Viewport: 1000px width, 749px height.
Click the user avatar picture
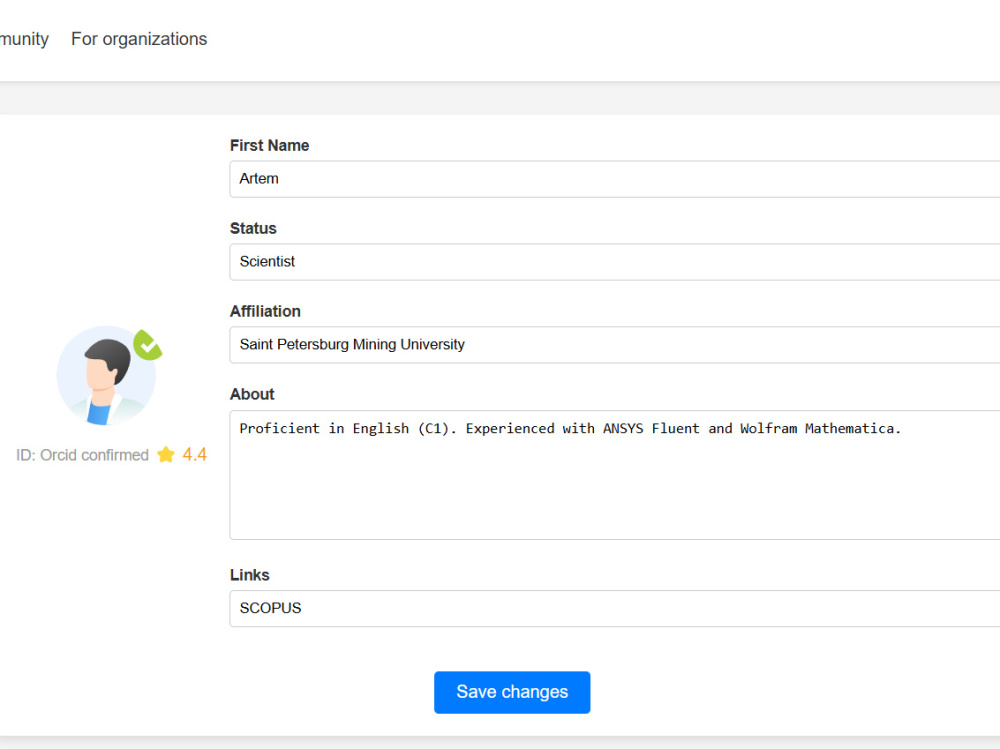(106, 376)
